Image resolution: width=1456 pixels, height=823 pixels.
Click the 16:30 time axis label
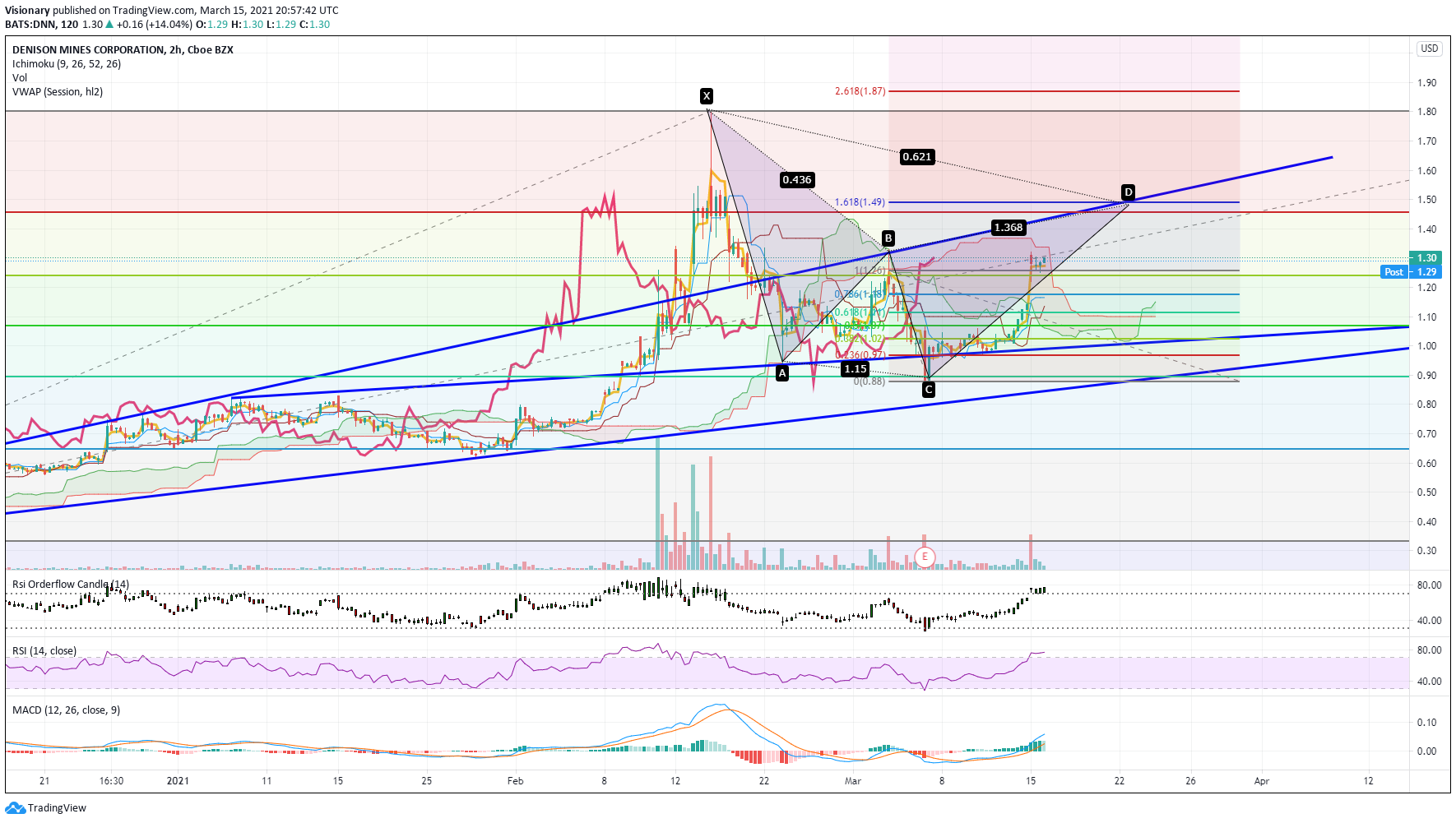[111, 781]
